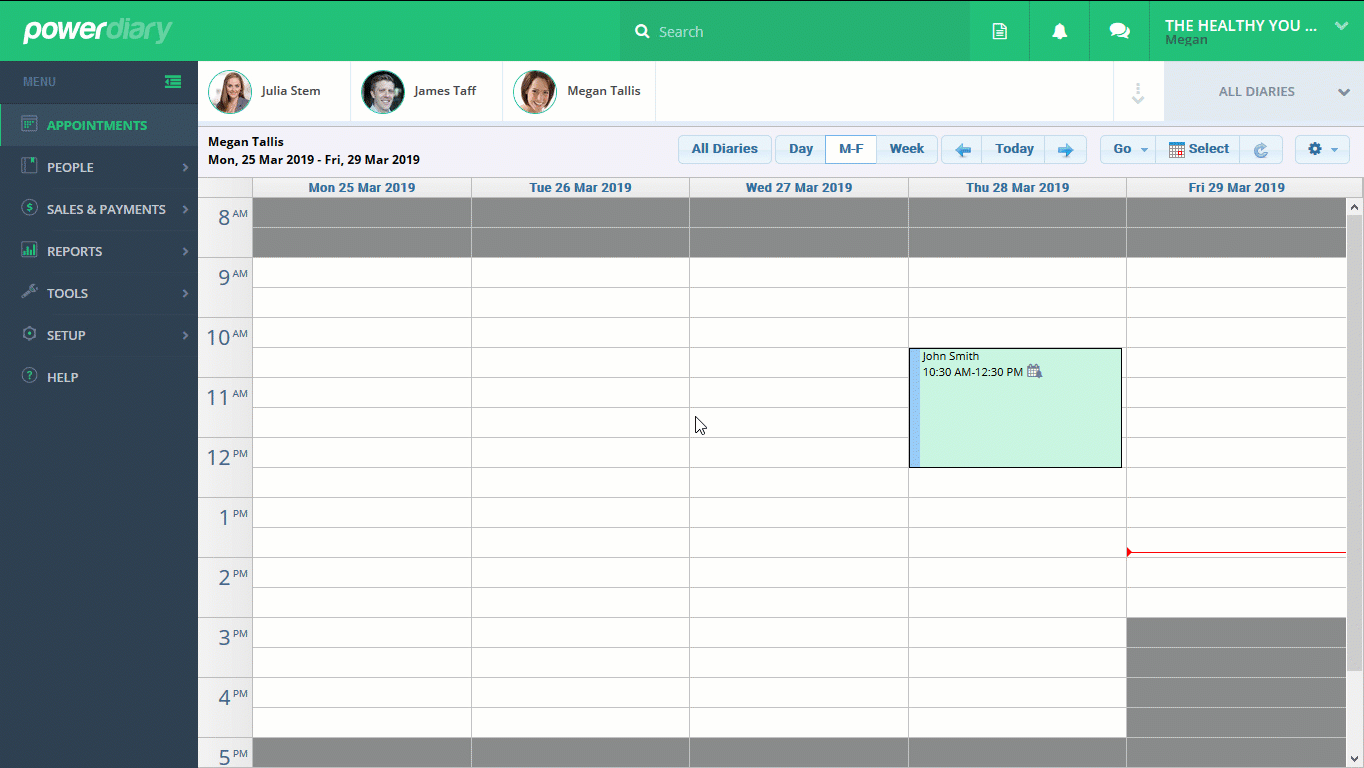The width and height of the screenshot is (1364, 768).
Task: Click the search magnifier icon
Action: (642, 32)
